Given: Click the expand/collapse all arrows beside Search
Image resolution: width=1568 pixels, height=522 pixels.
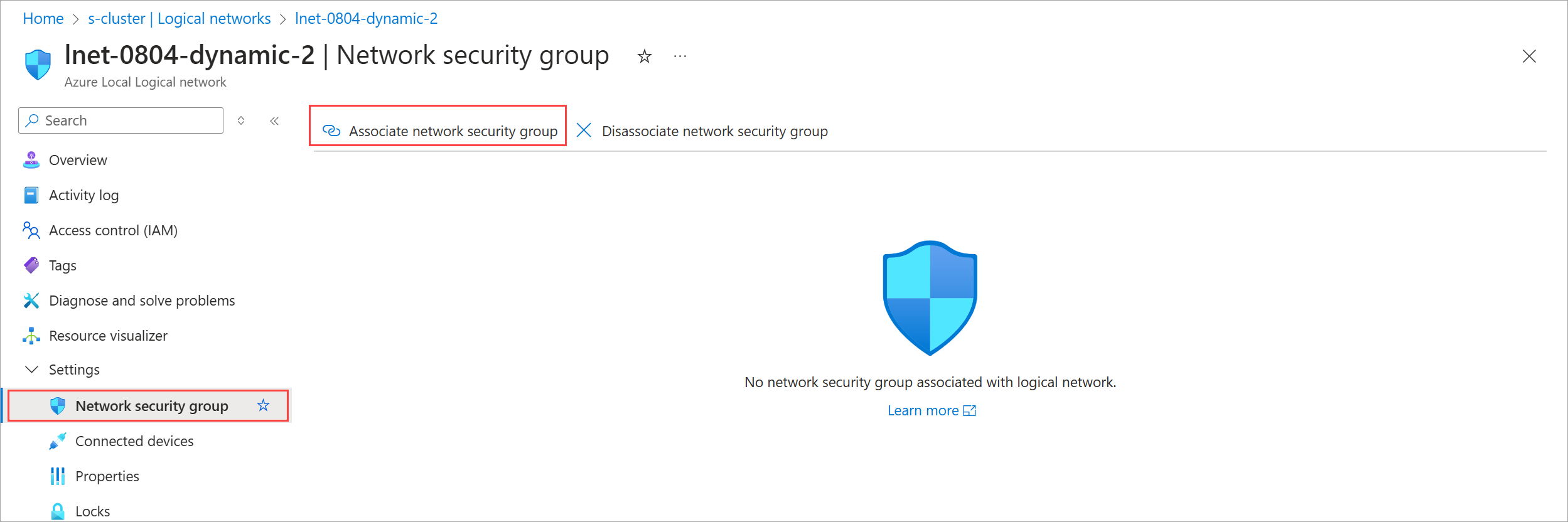Looking at the screenshot, I should (x=241, y=120).
